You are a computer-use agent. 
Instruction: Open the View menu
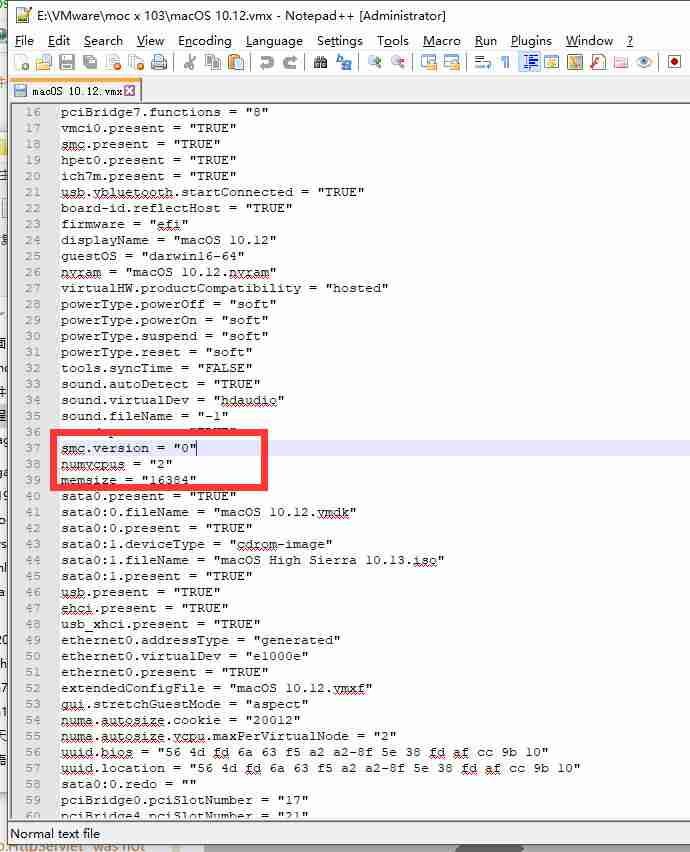(150, 41)
